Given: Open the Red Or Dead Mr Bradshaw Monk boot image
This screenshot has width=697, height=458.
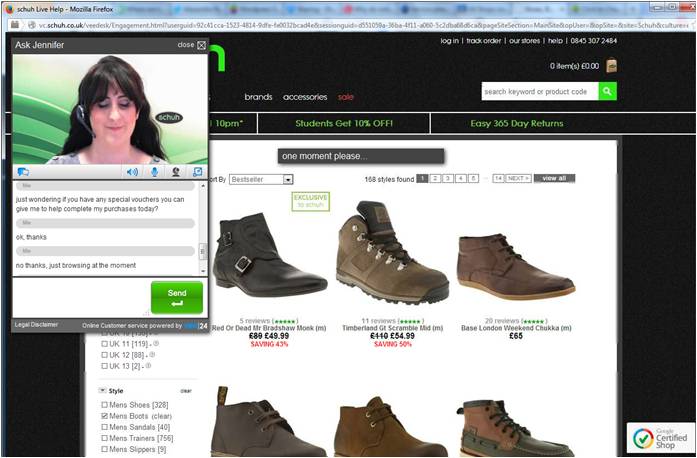Looking at the screenshot, I should pyautogui.click(x=269, y=256).
